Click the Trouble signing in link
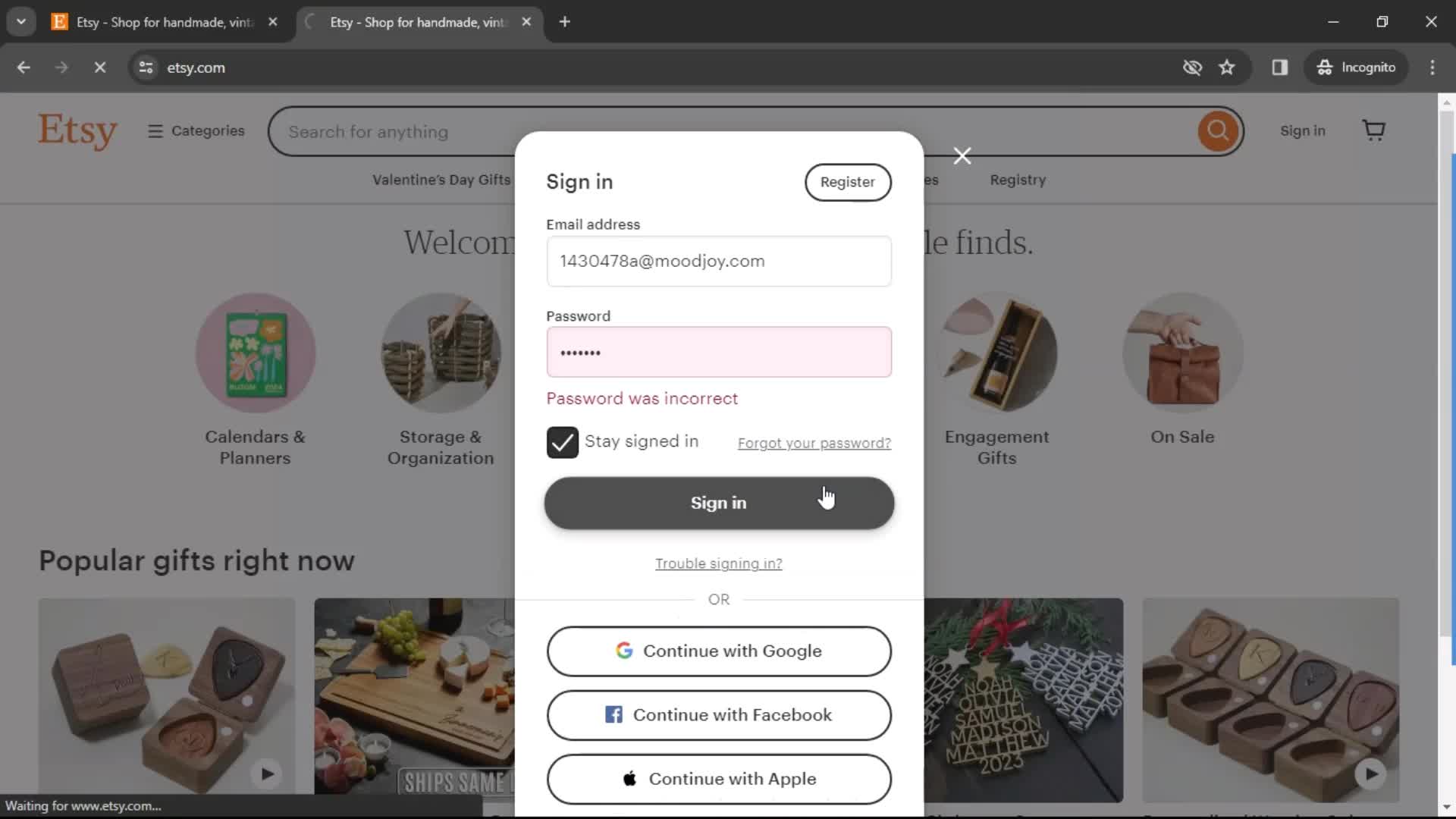1456x819 pixels. pos(719,563)
